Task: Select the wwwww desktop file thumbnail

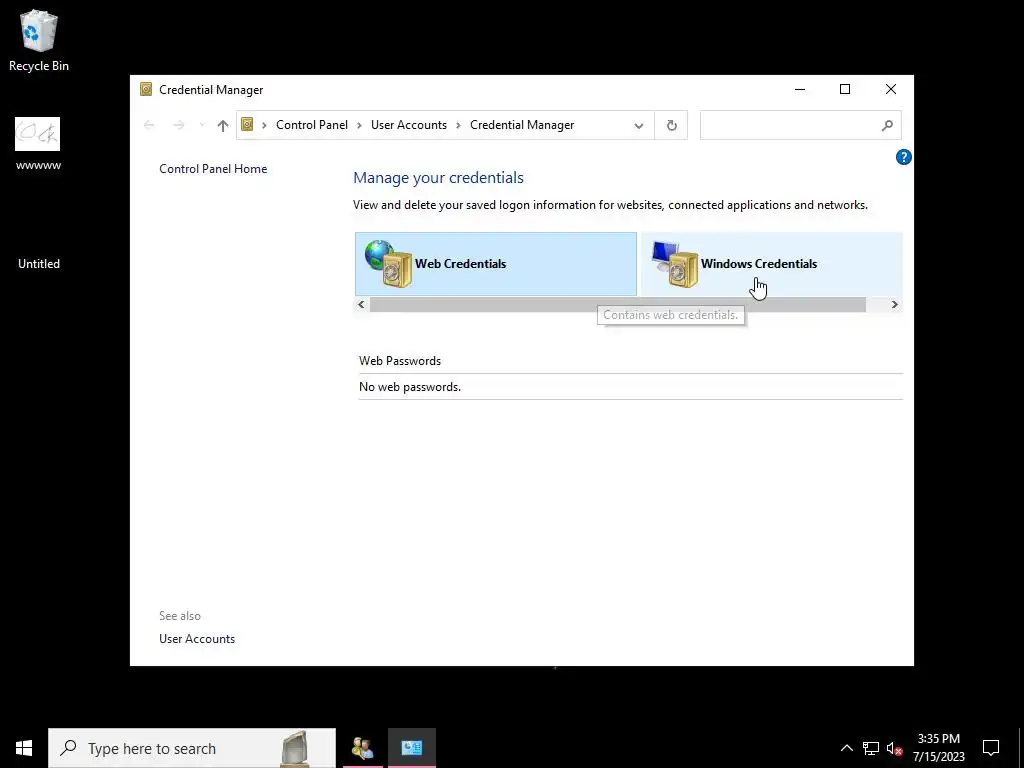Action: 38,134
